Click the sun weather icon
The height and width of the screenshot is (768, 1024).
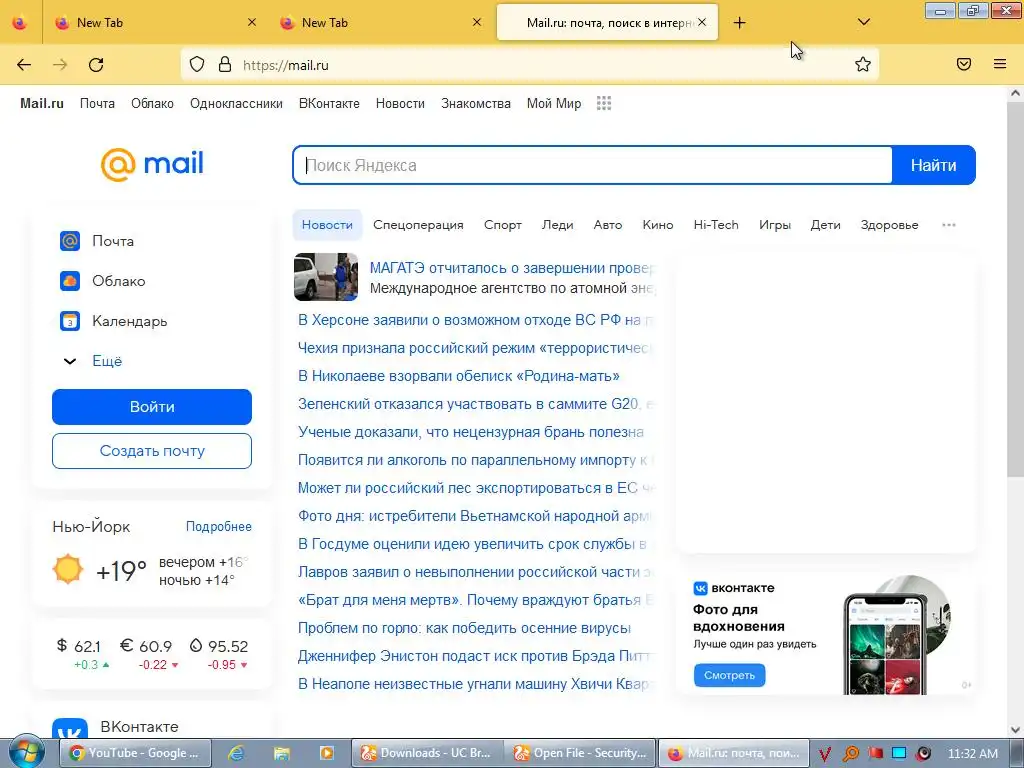pos(68,569)
